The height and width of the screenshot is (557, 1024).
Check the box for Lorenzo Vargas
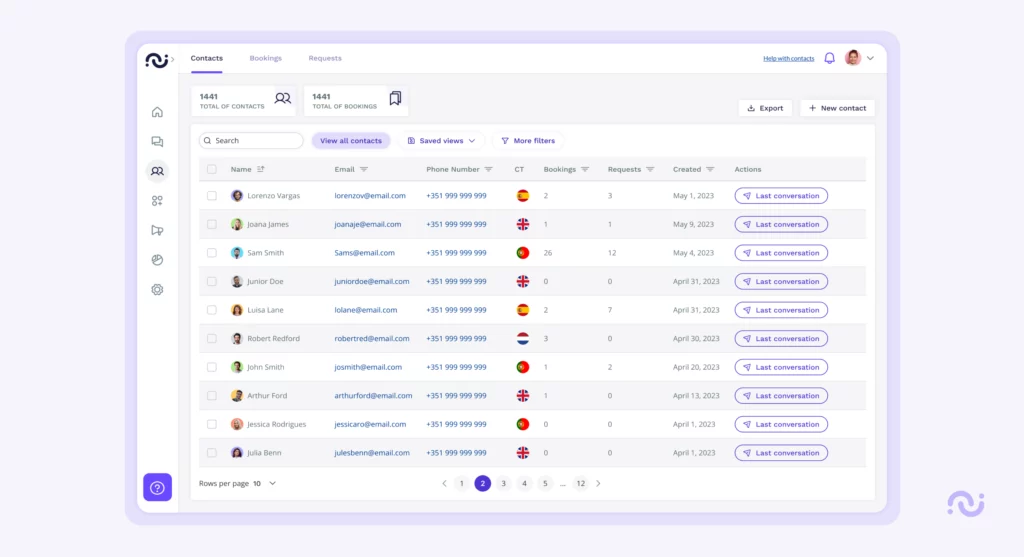click(x=212, y=196)
